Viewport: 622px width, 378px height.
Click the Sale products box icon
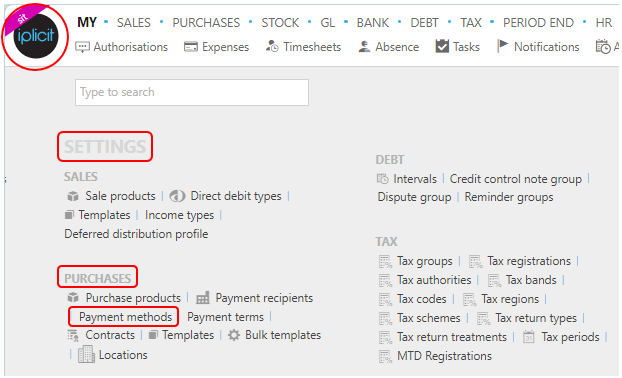click(x=73, y=196)
